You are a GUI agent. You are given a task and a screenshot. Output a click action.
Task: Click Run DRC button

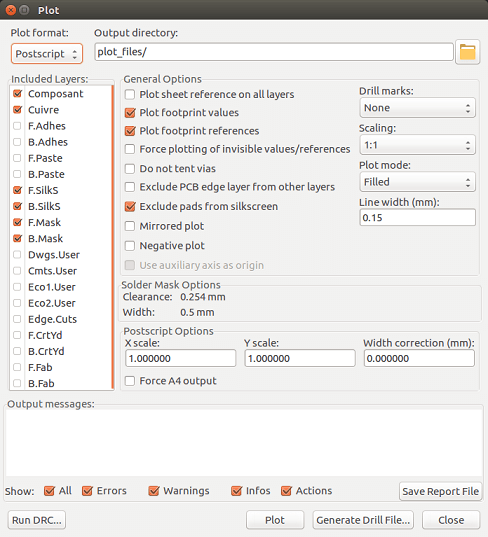37,520
